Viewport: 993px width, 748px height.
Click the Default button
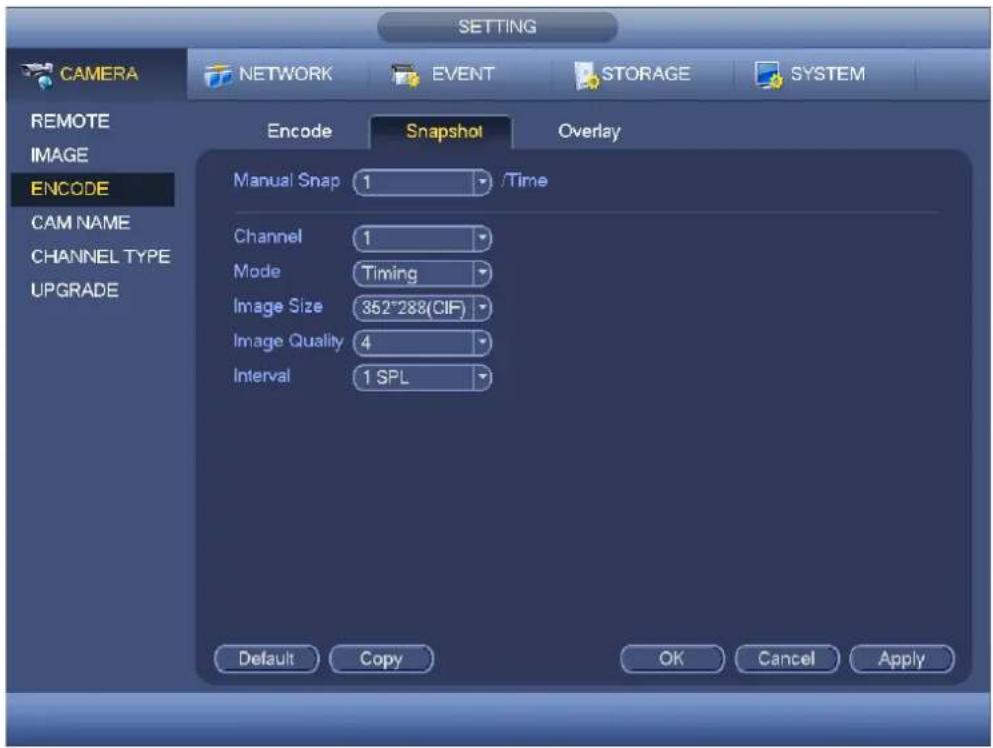pos(267,659)
